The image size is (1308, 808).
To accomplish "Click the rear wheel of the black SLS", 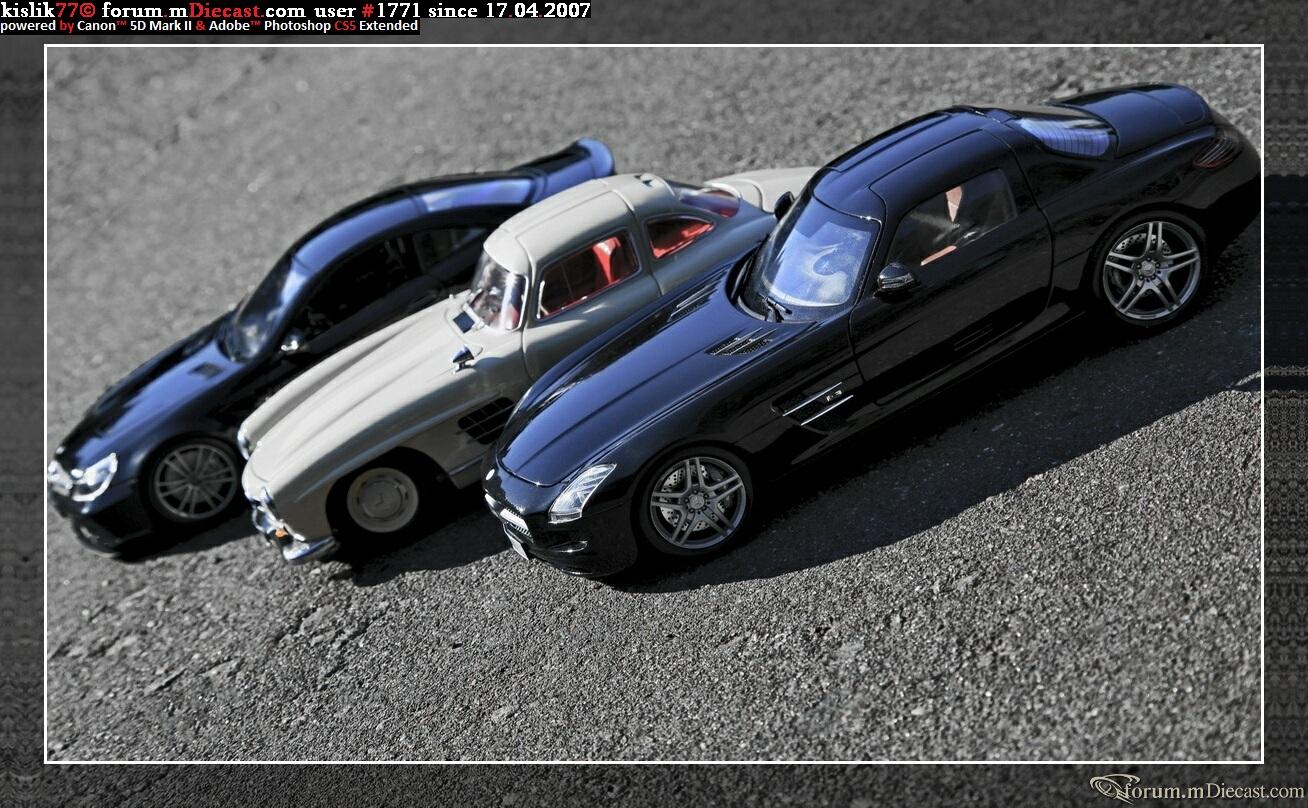I will [x=1151, y=270].
